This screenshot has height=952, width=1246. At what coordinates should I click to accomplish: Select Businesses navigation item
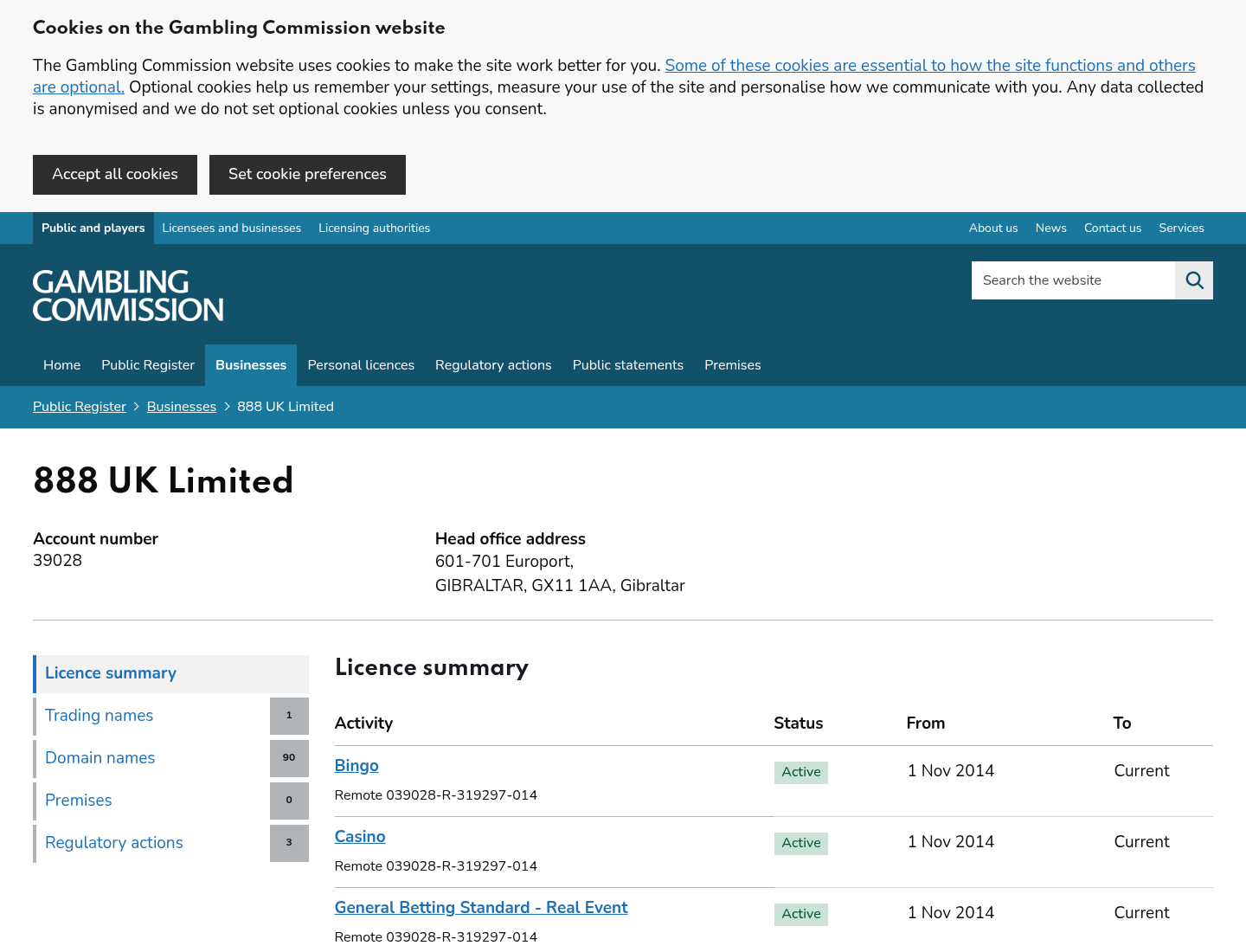251,365
